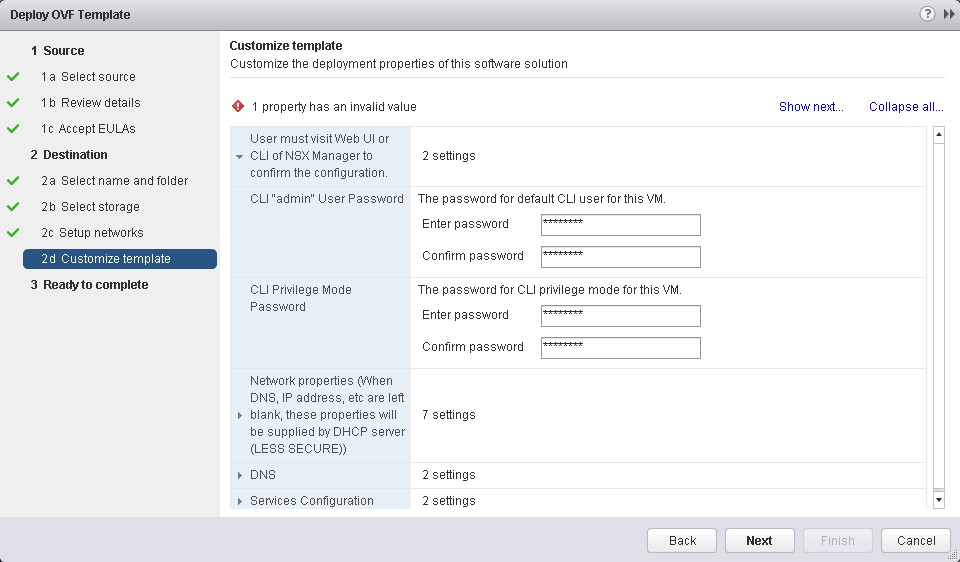Image resolution: width=960 pixels, height=562 pixels.
Task: Click the red invalid value warning icon
Action: [x=238, y=106]
